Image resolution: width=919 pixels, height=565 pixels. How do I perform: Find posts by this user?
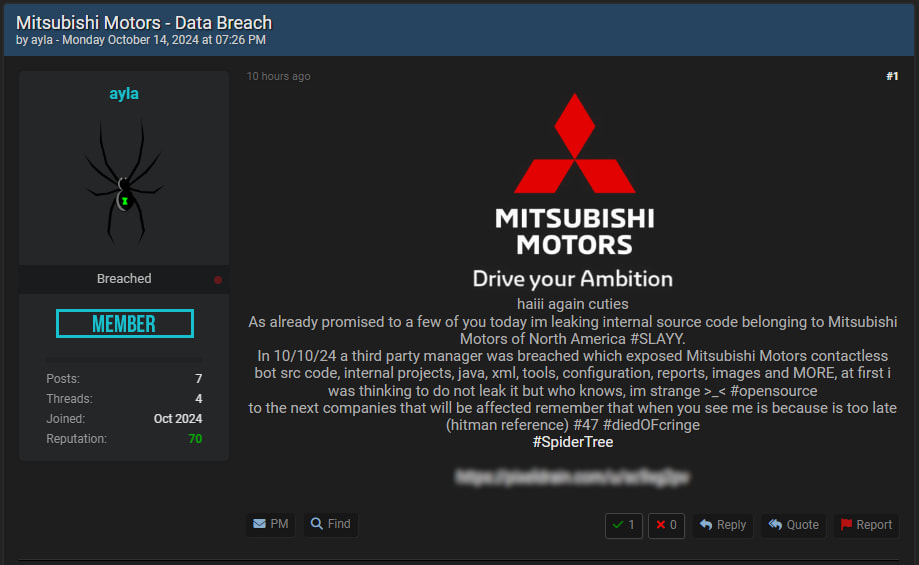pyautogui.click(x=331, y=524)
